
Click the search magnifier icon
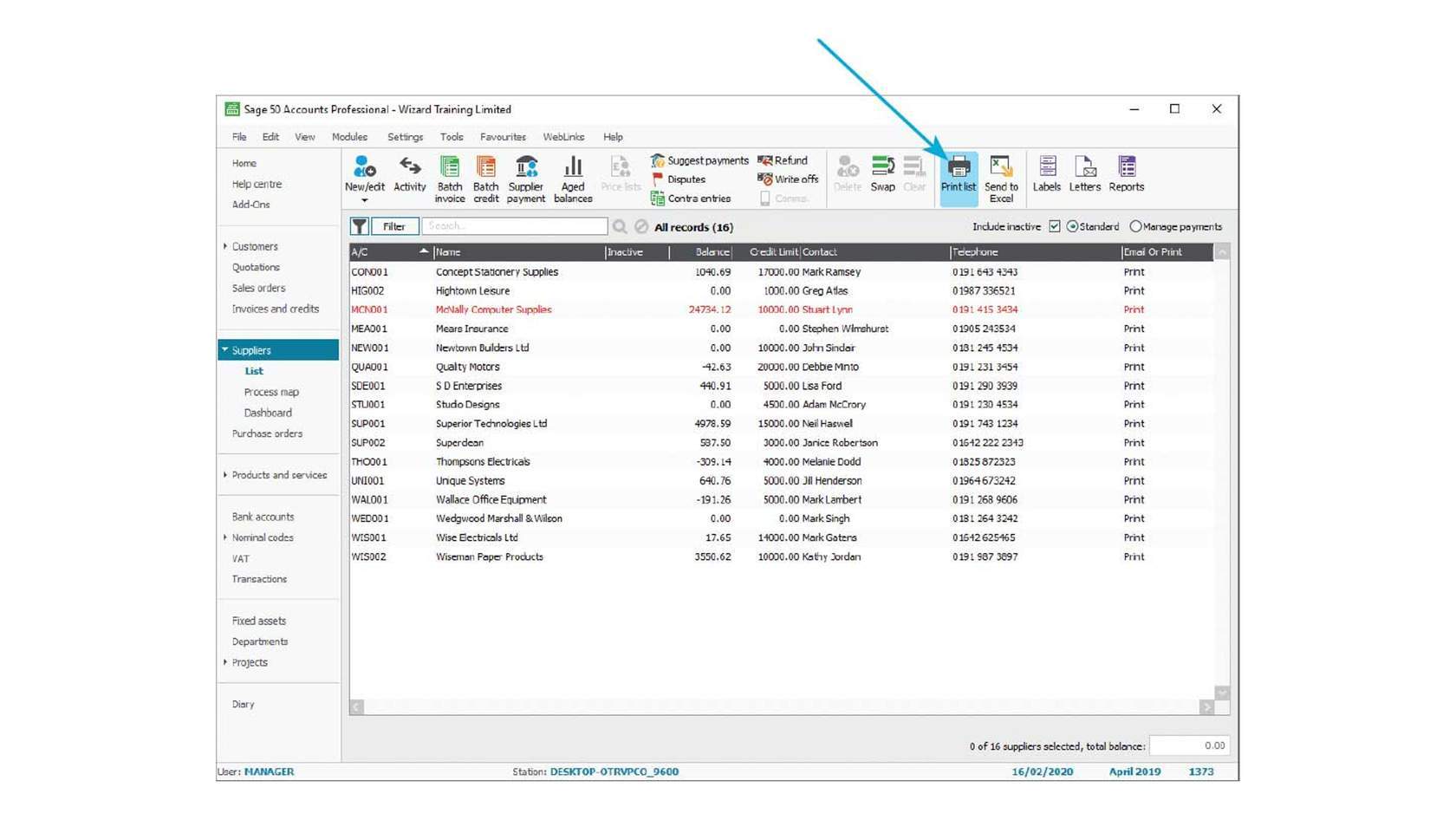click(620, 226)
